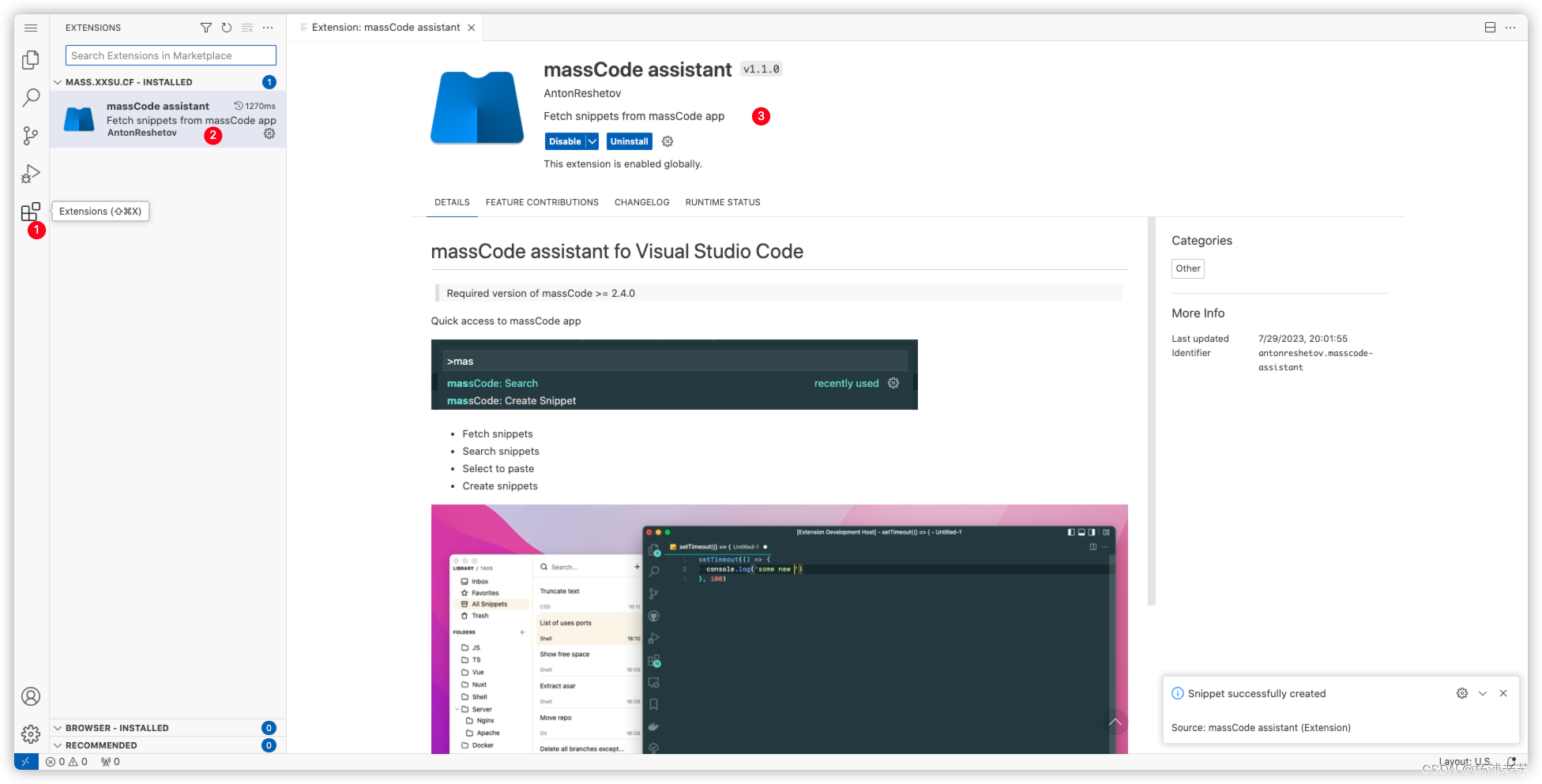Click the Uninstall button
Screen dimensions: 1542x784
tap(629, 141)
